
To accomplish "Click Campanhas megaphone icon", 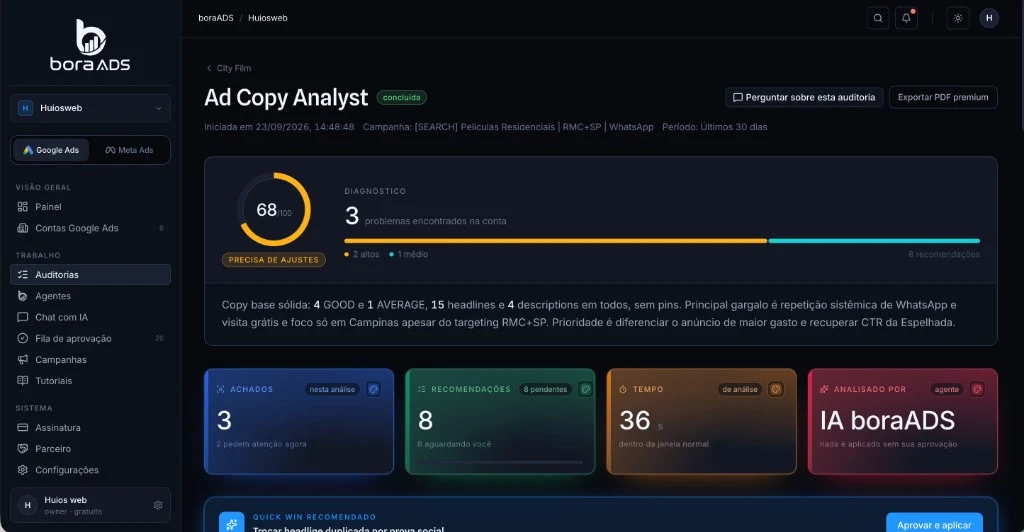I will tap(23, 360).
